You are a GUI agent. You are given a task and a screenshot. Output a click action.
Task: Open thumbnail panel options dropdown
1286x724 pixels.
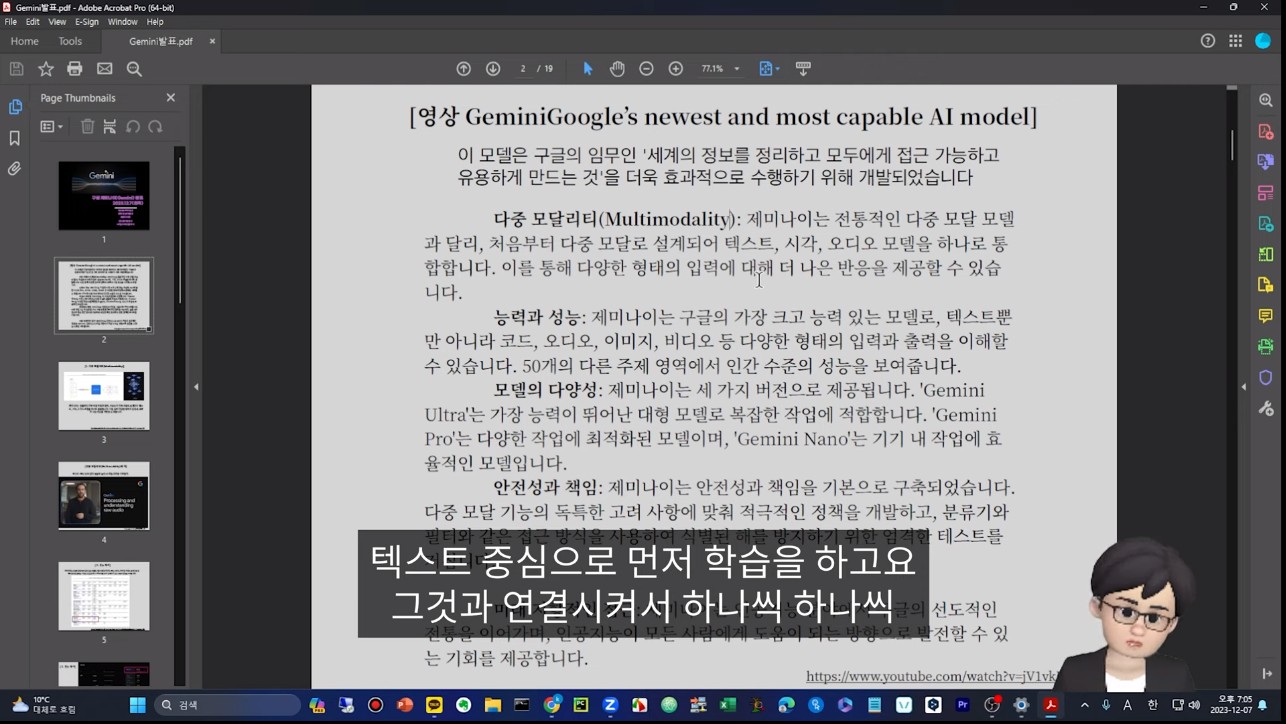tap(51, 127)
